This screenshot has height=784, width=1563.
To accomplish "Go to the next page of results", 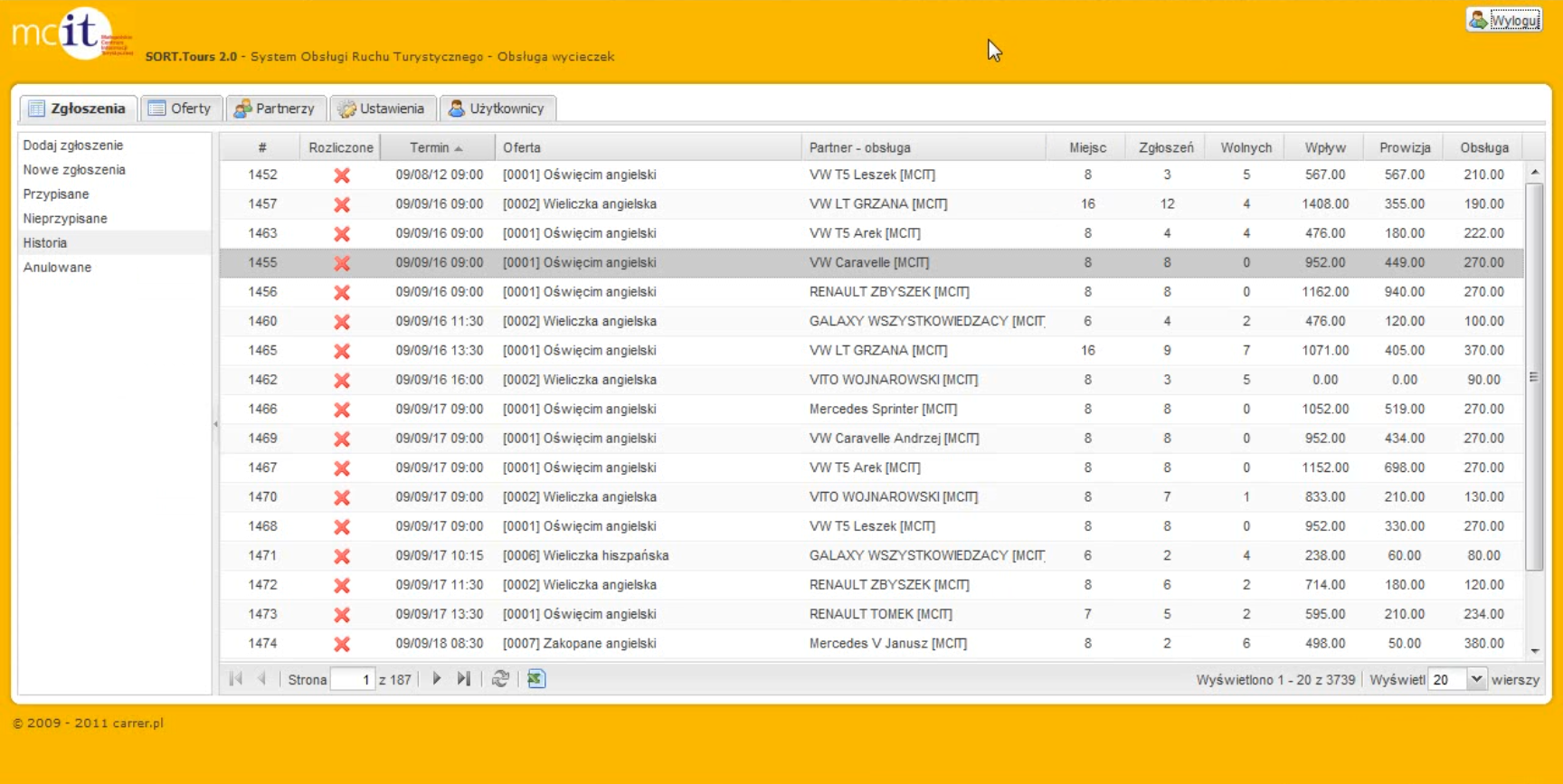I will click(x=437, y=679).
